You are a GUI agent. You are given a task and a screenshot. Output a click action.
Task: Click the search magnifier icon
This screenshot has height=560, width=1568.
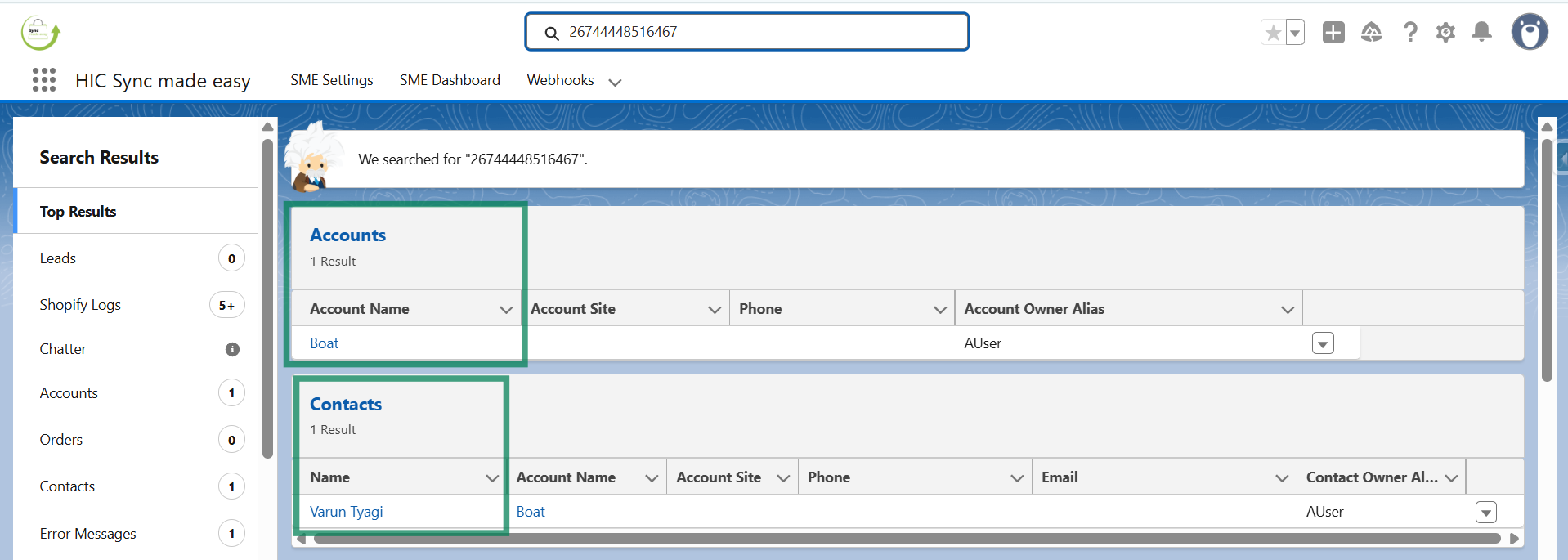coord(552,33)
